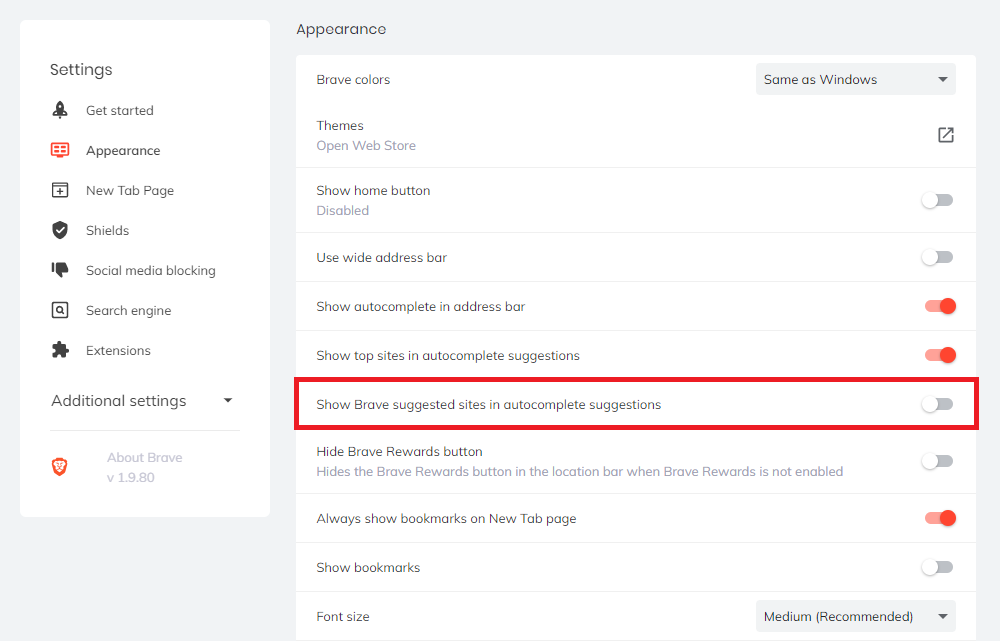Click the Search engine magnifier icon

point(60,310)
